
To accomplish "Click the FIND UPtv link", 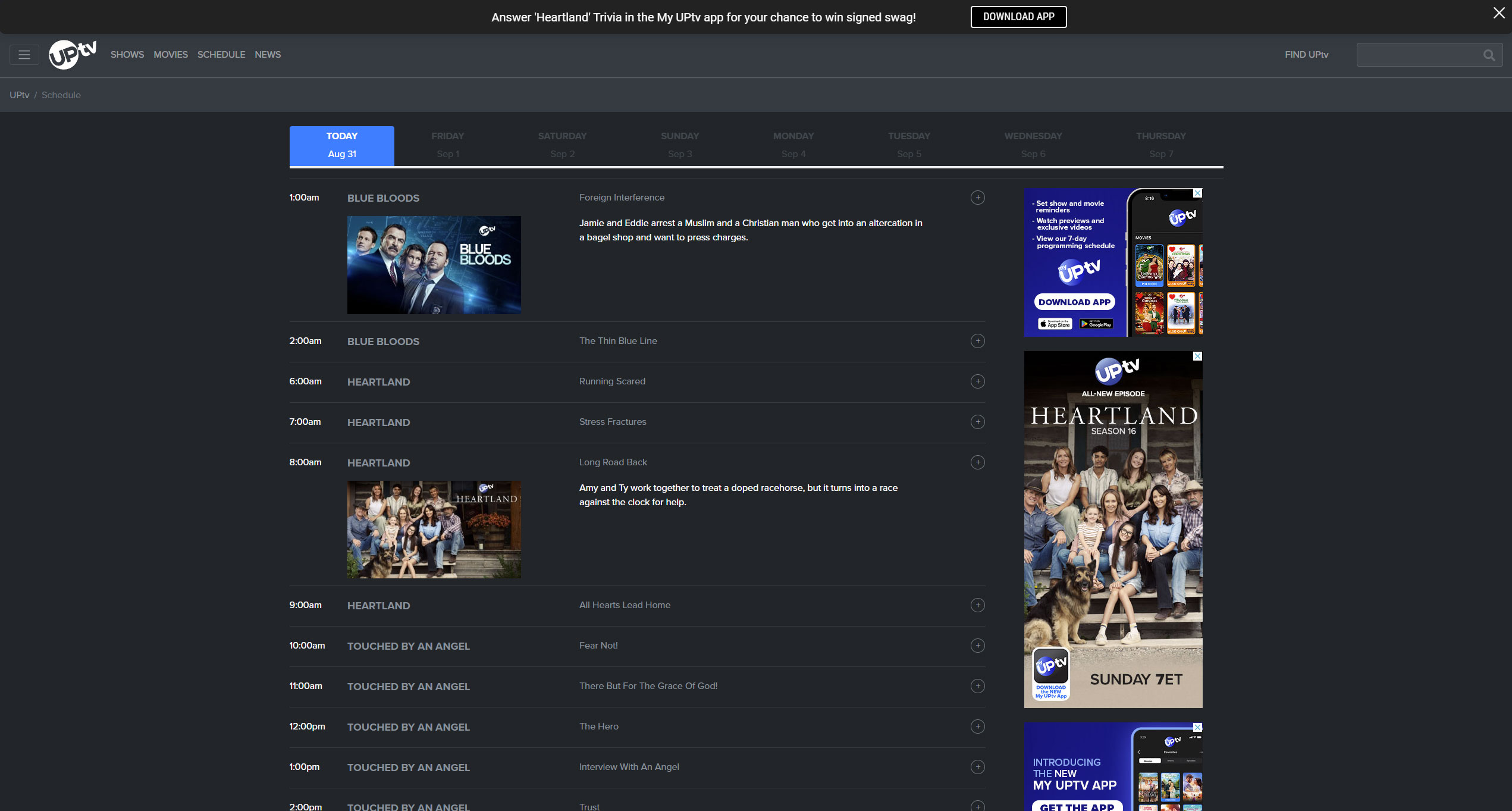I will click(1306, 55).
